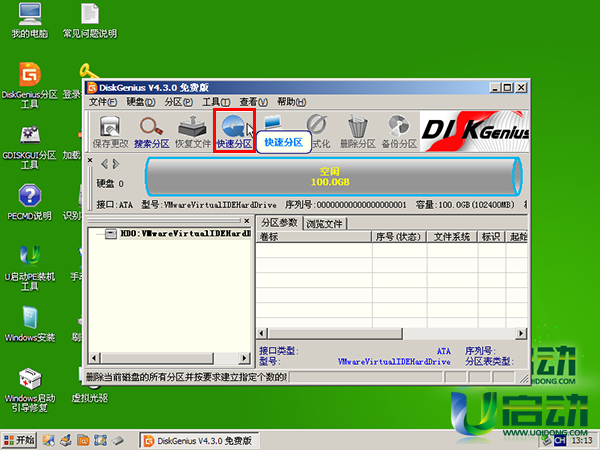Open the 查看(V) menu
This screenshot has width=600, height=450.
pos(253,102)
